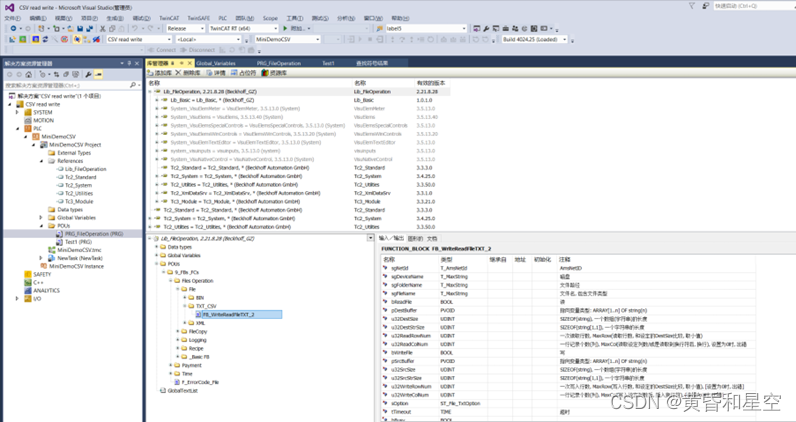This screenshot has width=796, height=422.
Task: Select the Recipe folder in the library tree
Action: coord(195,348)
